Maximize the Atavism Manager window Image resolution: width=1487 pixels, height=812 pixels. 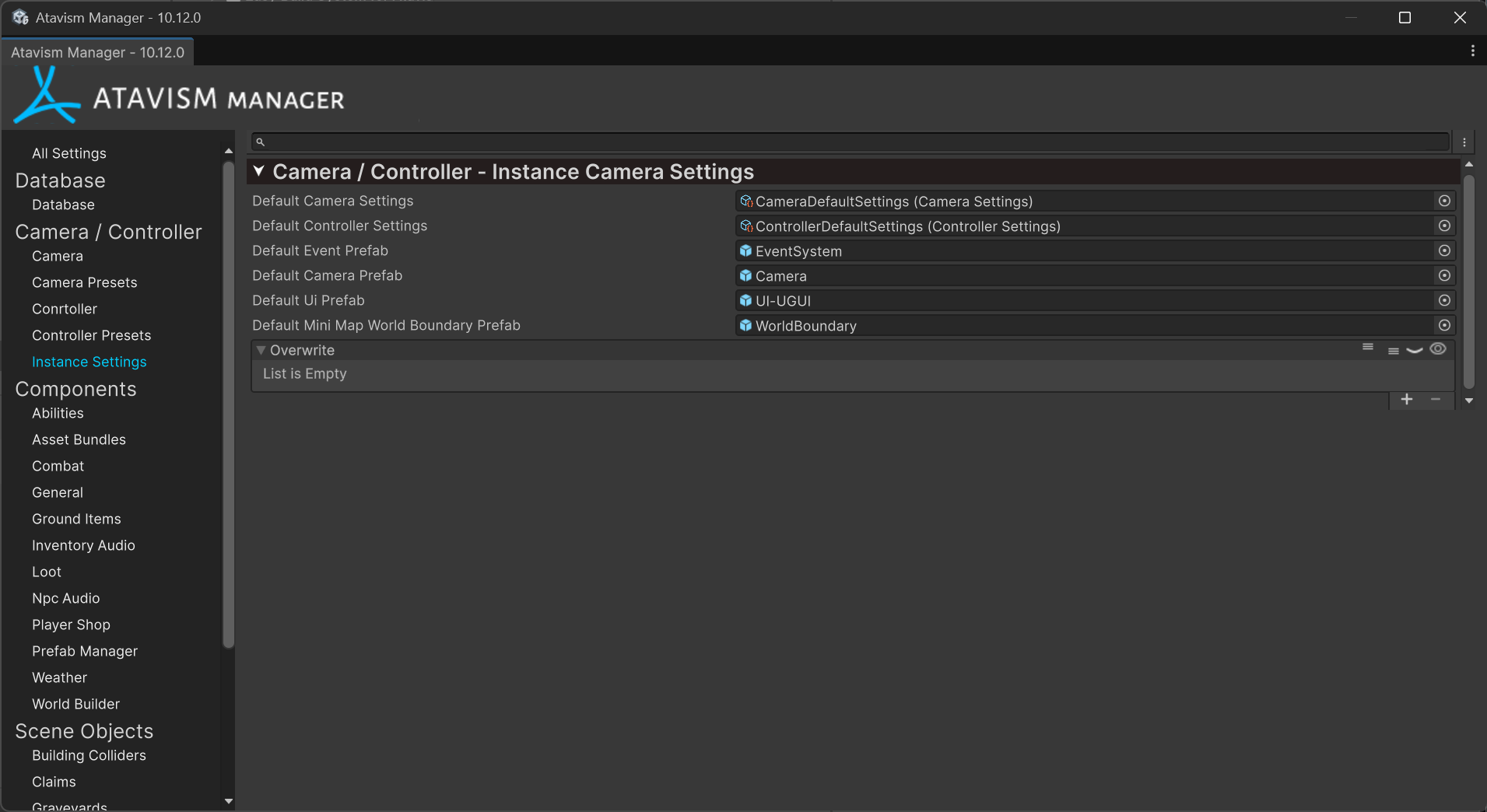click(1405, 17)
